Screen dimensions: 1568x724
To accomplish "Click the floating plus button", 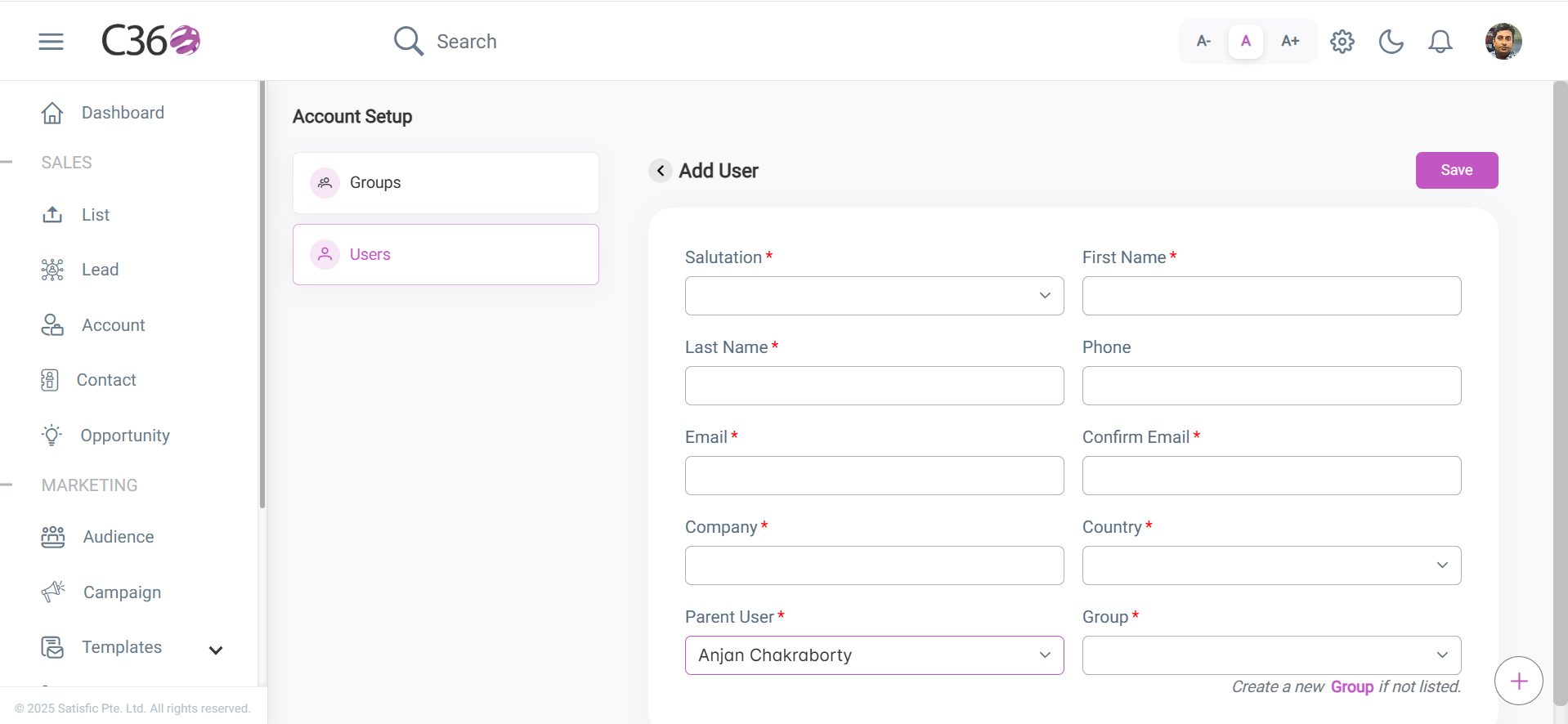I will coord(1519,681).
